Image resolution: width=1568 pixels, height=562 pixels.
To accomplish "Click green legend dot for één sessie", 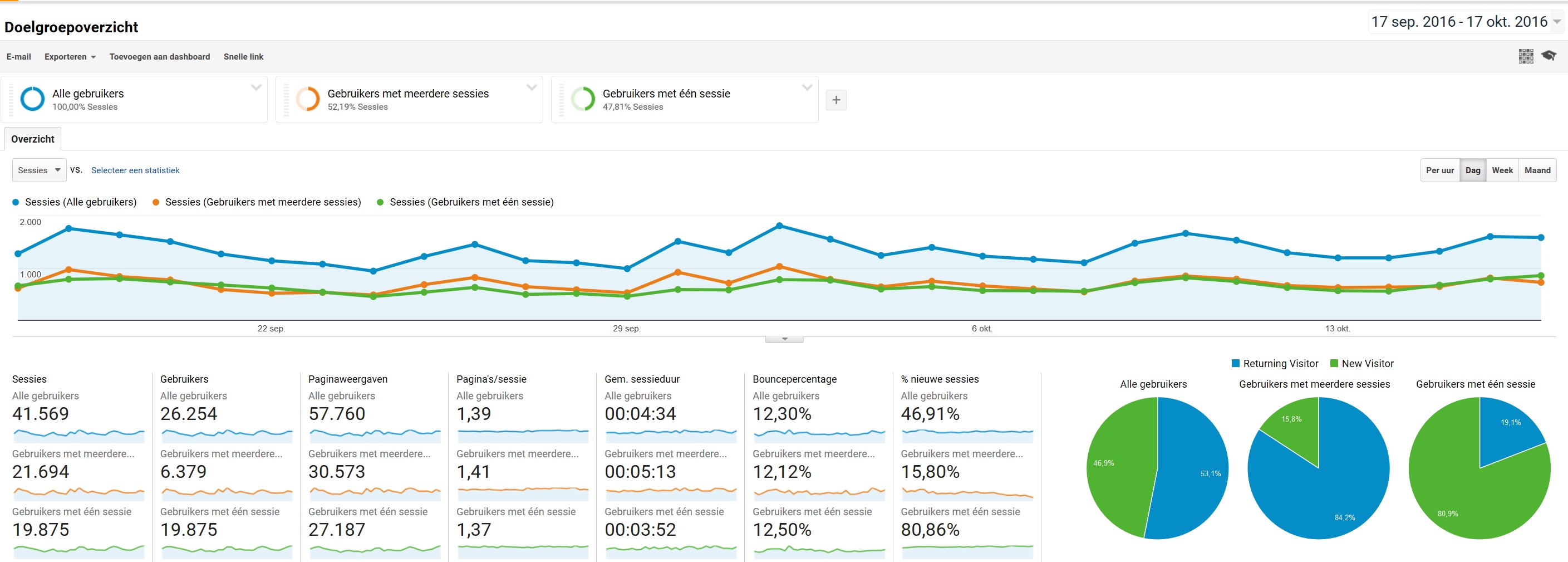I will tap(380, 202).
